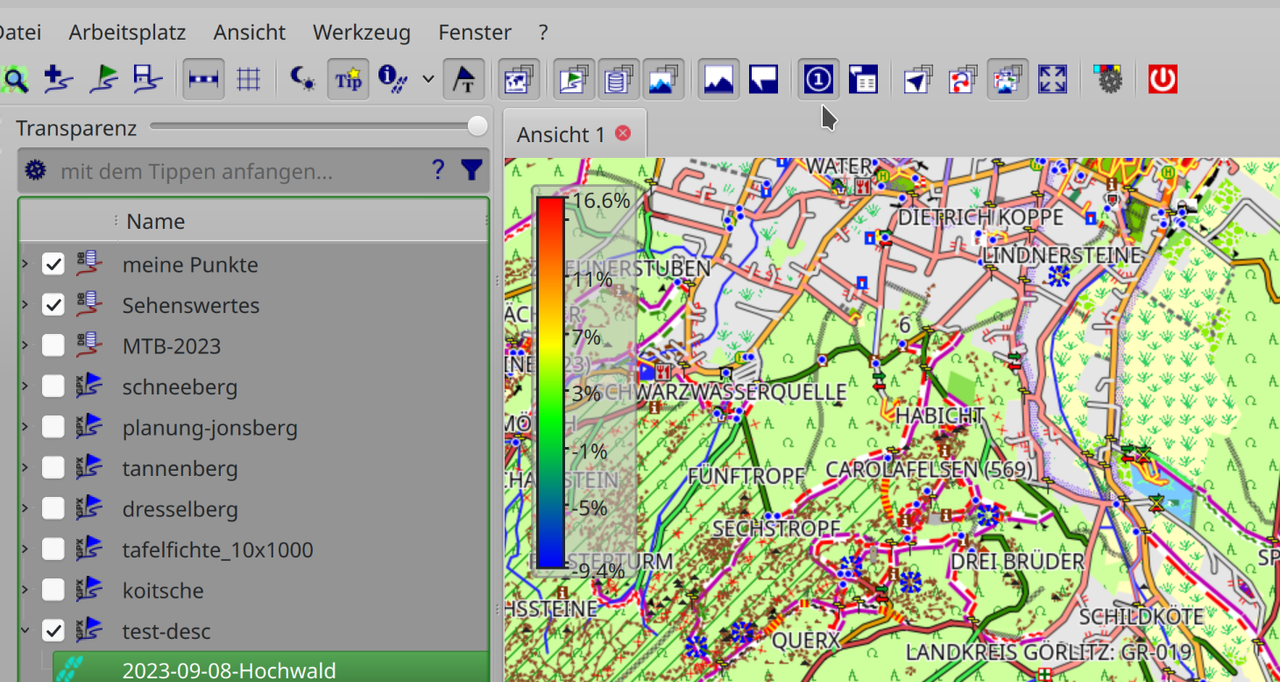Uncheck the meine Punkte checkbox
This screenshot has width=1280, height=682.
point(53,265)
